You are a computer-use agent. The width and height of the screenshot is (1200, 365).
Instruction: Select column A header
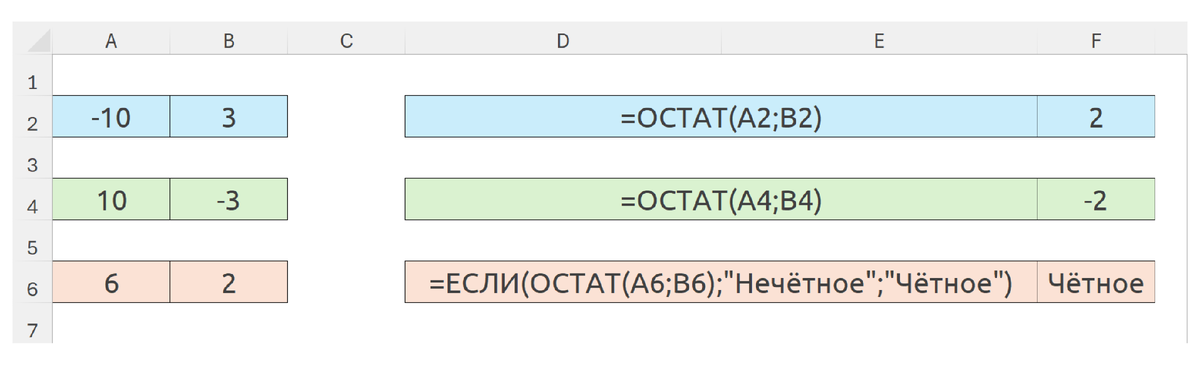[111, 42]
